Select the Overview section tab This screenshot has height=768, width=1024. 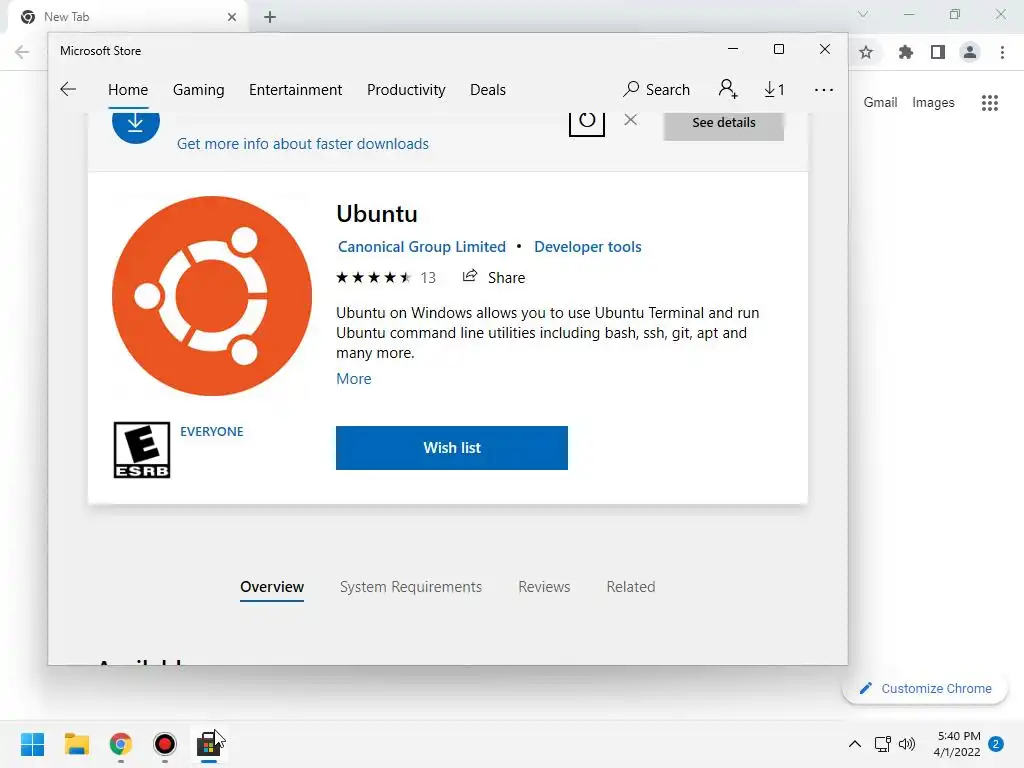pos(272,587)
